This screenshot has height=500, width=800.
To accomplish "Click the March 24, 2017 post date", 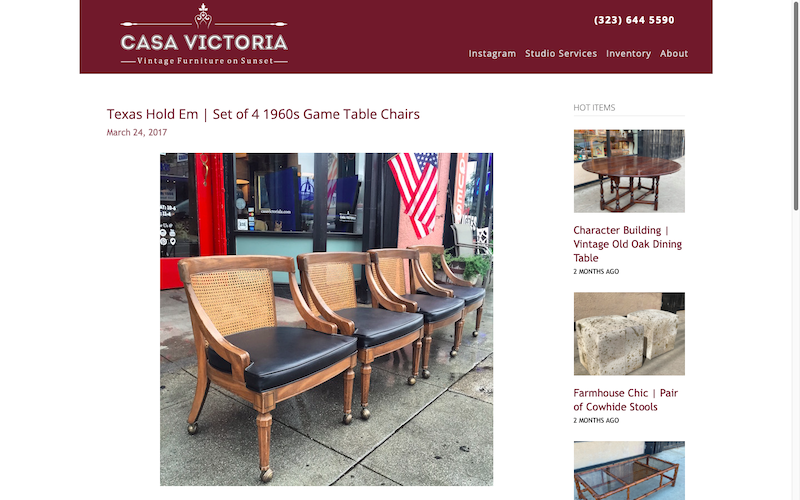I will [137, 133].
